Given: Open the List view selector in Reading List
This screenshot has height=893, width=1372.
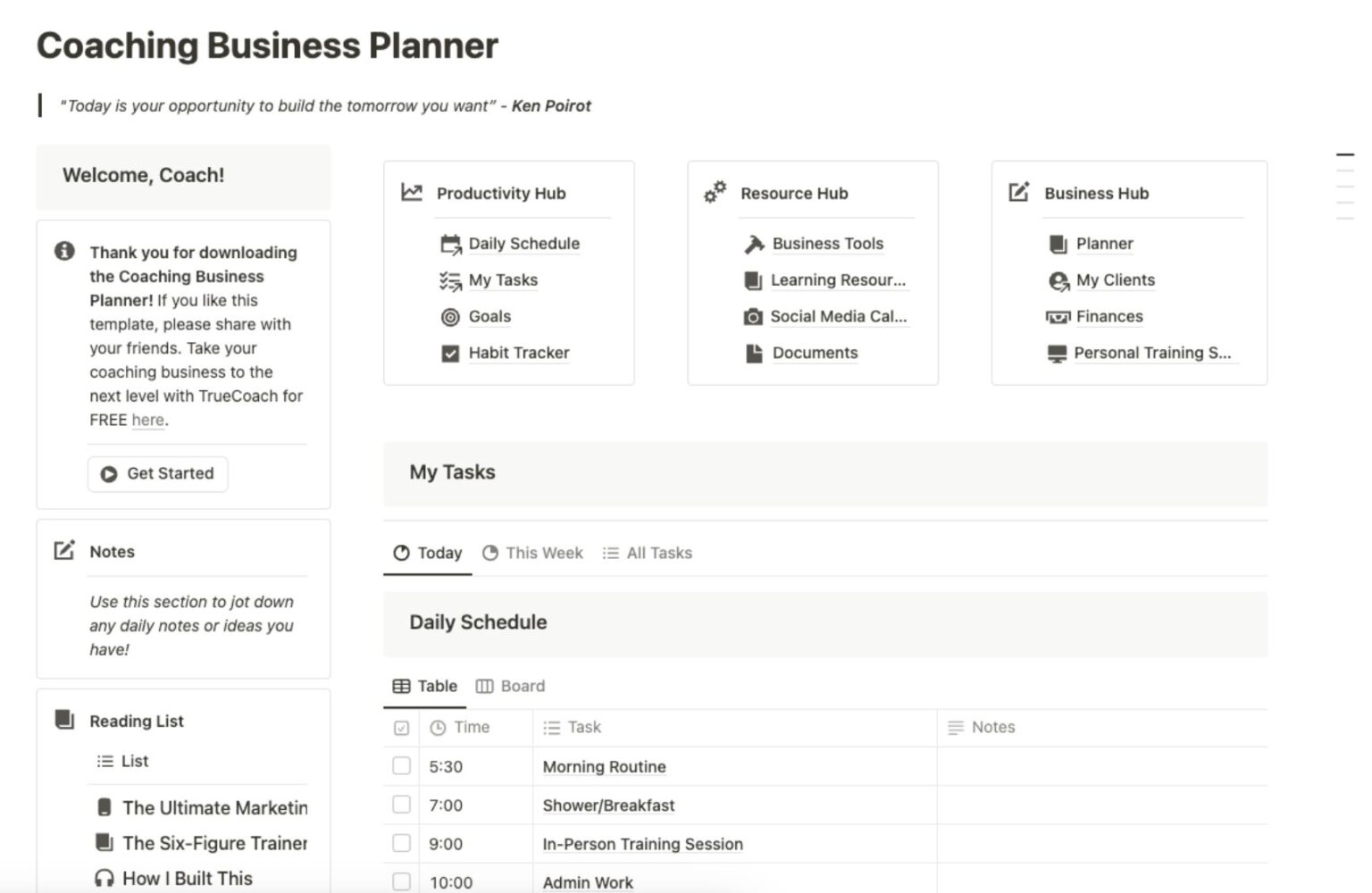Looking at the screenshot, I should point(123,761).
